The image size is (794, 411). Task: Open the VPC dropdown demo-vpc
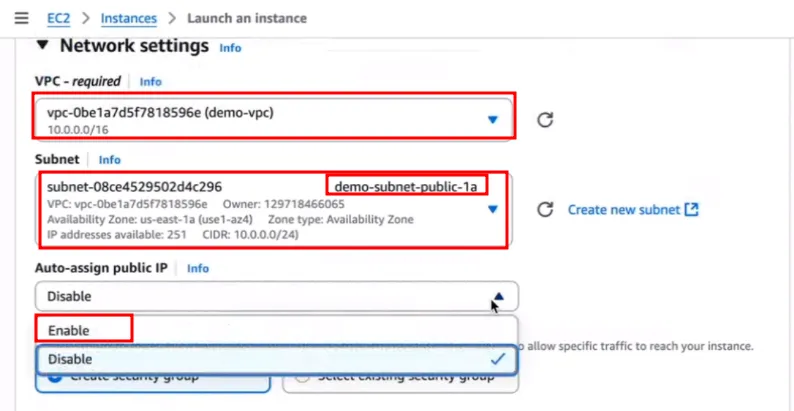(x=273, y=120)
